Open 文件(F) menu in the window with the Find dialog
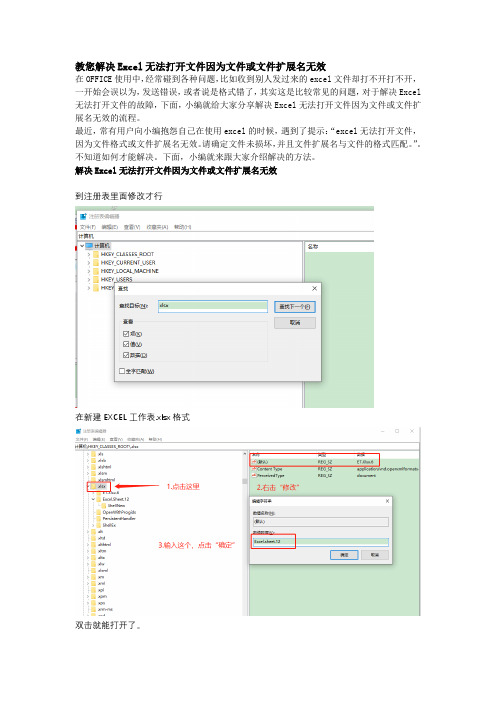This screenshot has width=496, height=702. 88,227
